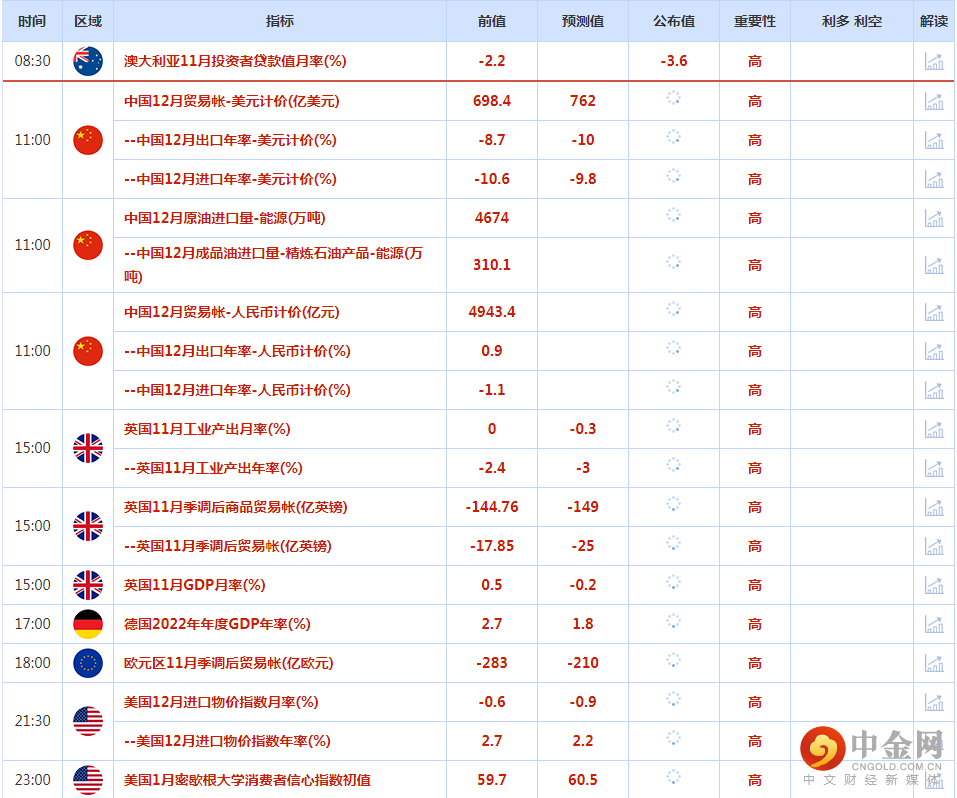Click the 英国11月工业产出月率 link

[x=207, y=429]
